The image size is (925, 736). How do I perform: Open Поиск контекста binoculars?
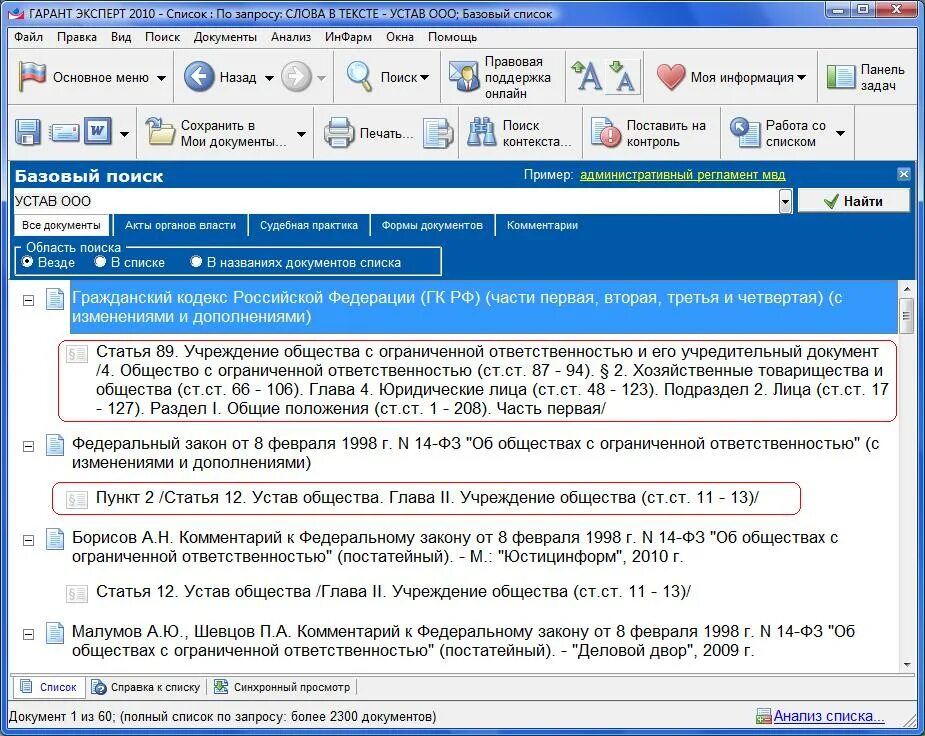coord(481,133)
